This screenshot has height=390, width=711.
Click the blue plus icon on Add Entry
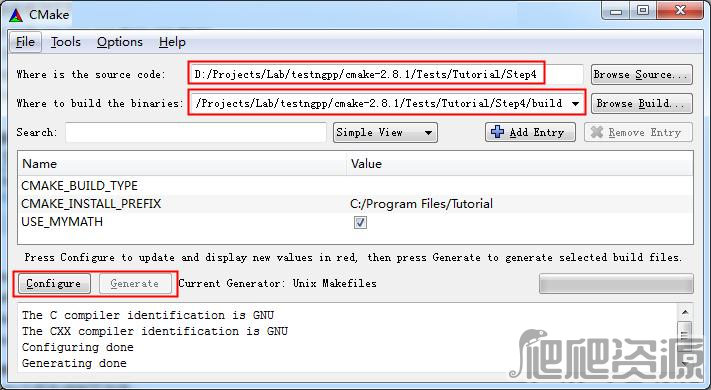pyautogui.click(x=497, y=132)
